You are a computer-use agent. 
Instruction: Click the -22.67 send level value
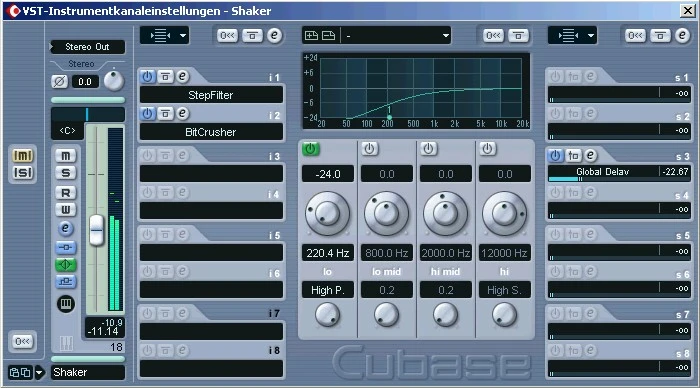click(x=675, y=172)
